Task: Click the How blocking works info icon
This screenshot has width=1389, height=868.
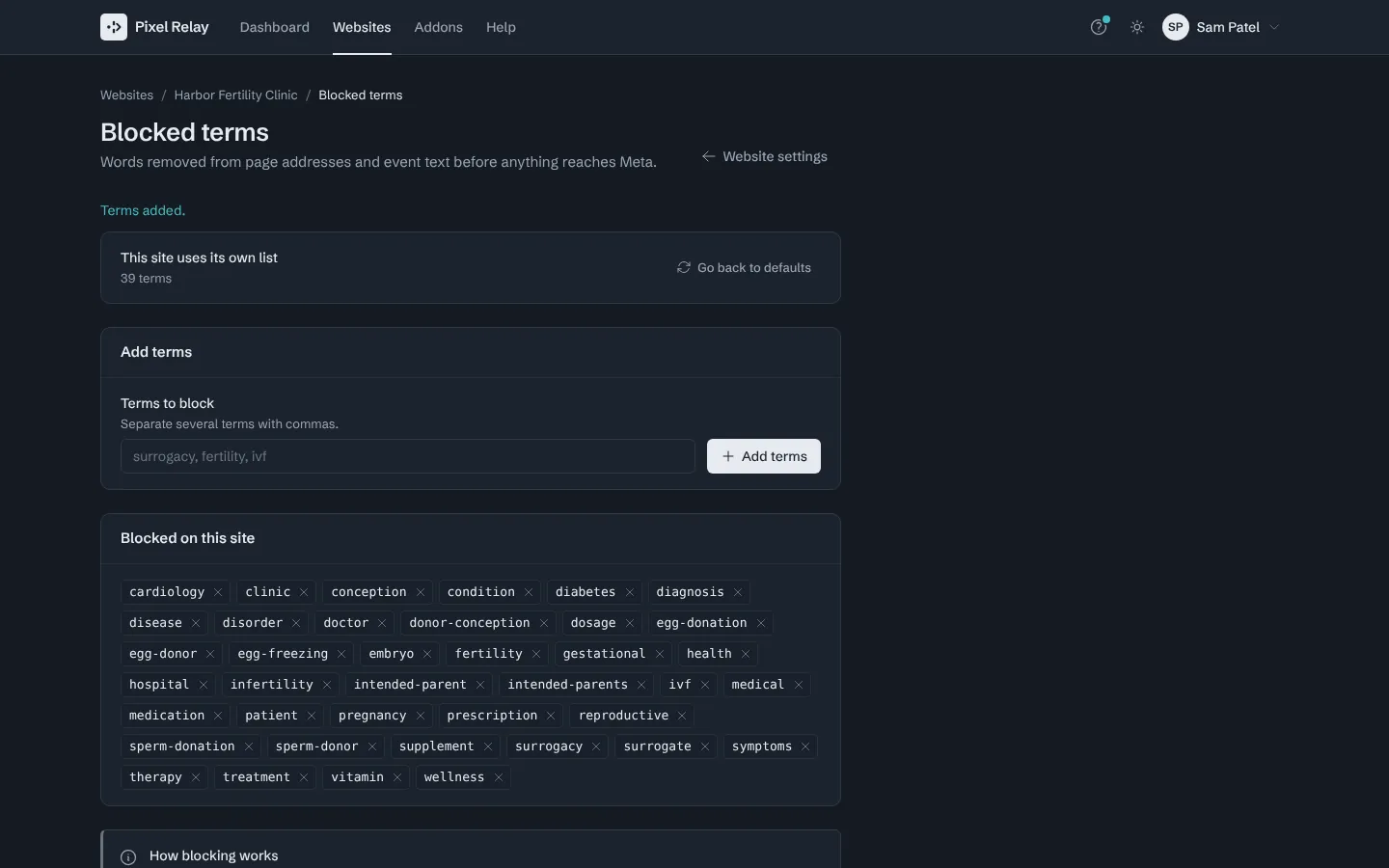Action: pos(128,857)
